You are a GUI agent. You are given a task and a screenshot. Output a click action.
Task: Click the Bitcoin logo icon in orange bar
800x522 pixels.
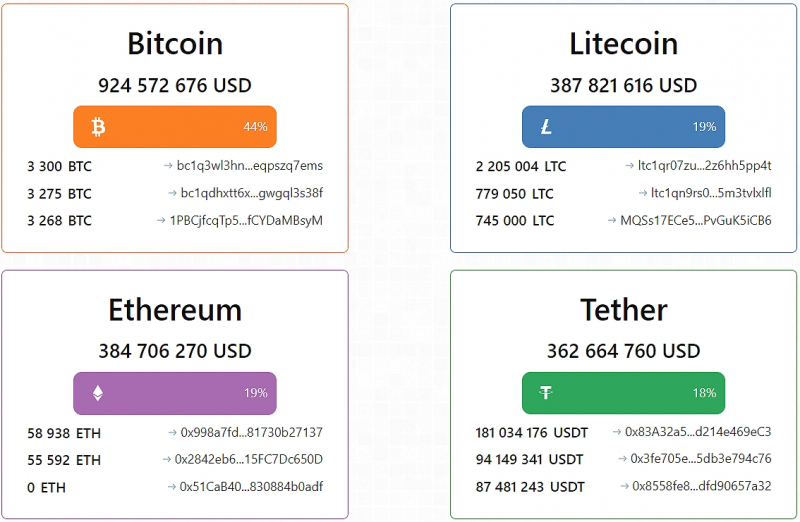coord(98,127)
